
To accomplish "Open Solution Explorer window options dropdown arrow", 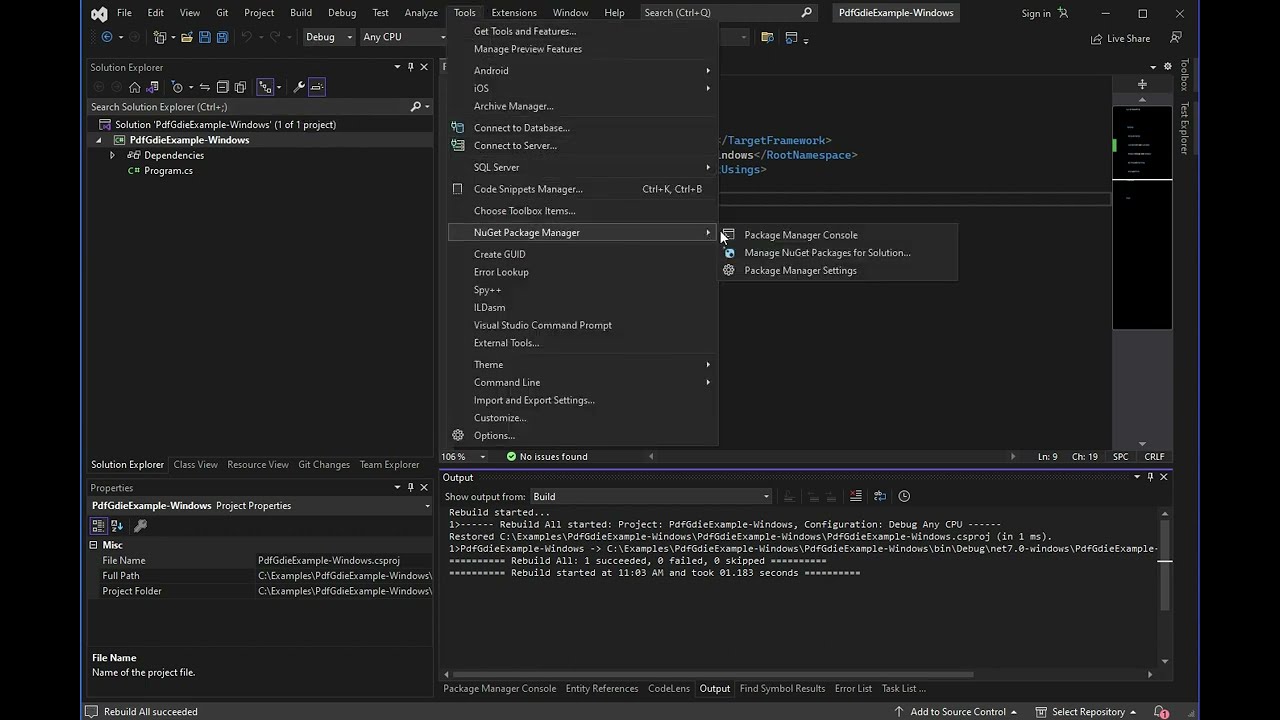I will [x=397, y=67].
